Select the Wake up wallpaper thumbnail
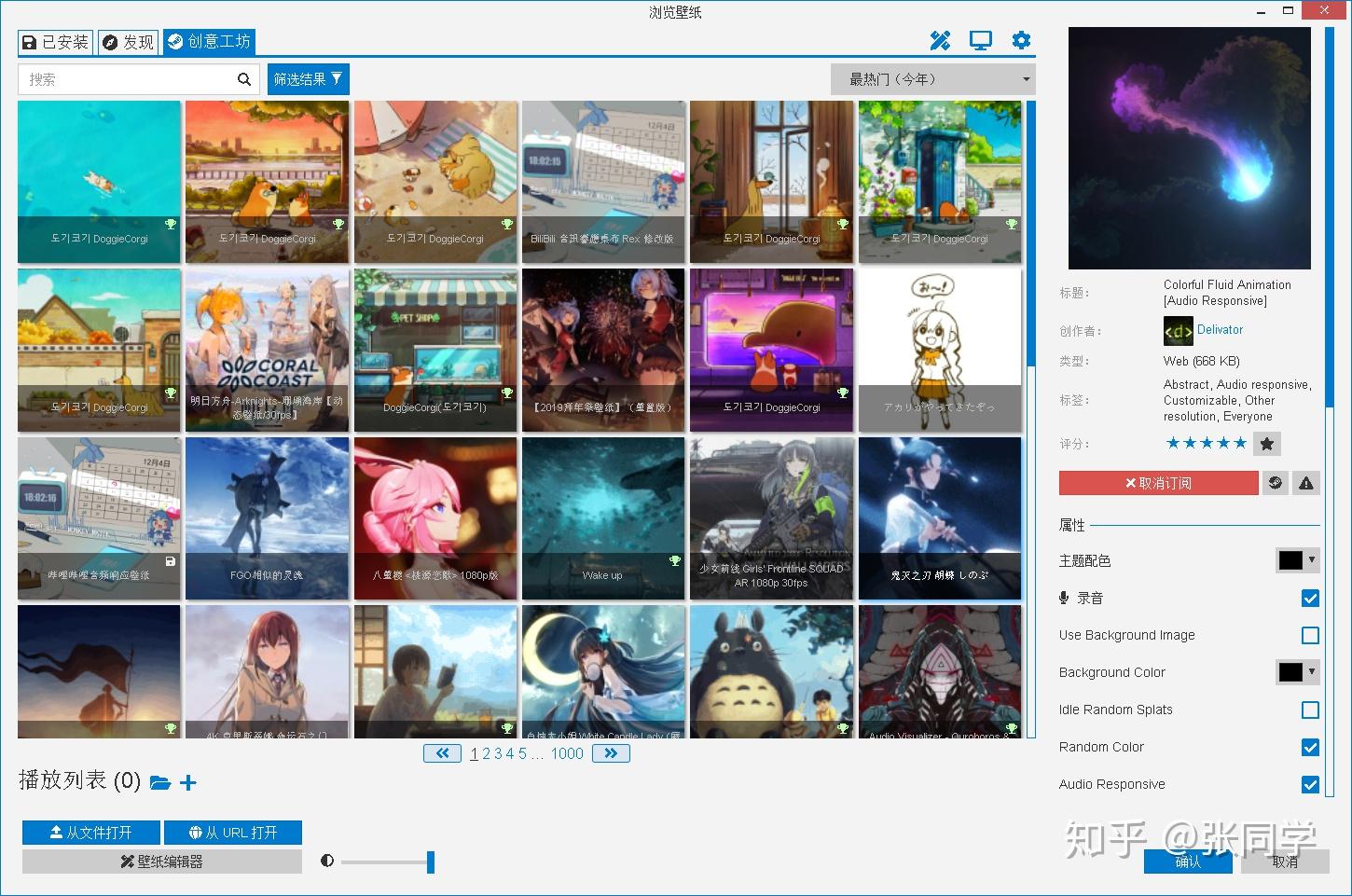Image resolution: width=1352 pixels, height=896 pixels. click(603, 518)
